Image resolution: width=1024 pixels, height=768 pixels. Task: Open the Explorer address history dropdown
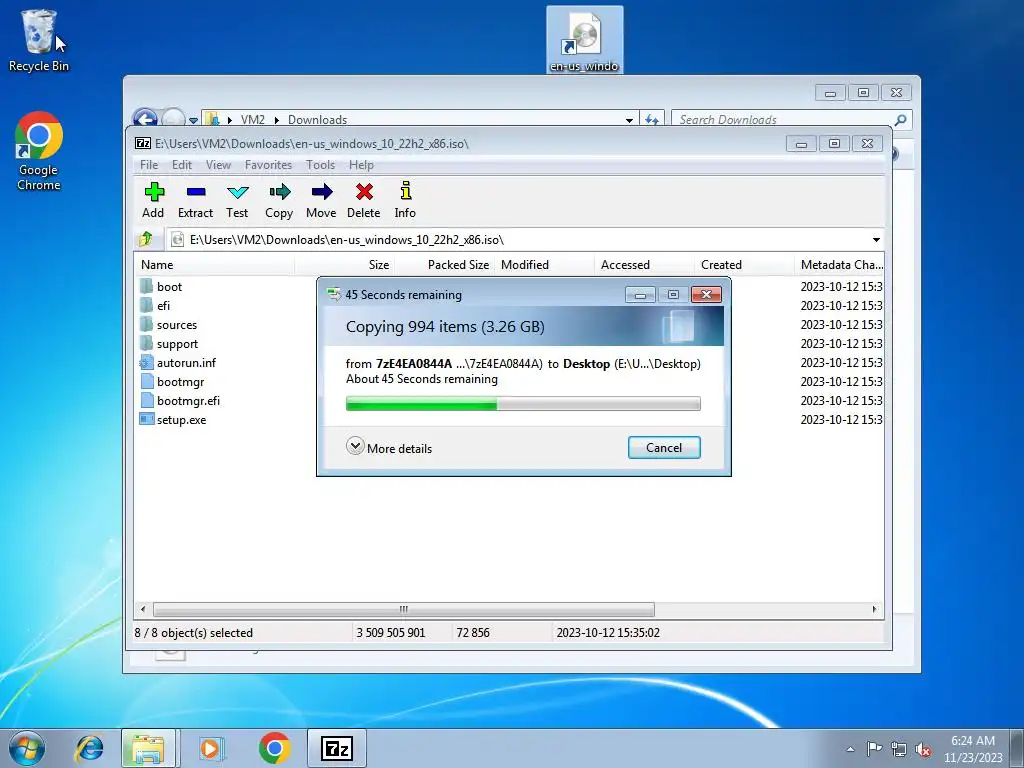(629, 120)
